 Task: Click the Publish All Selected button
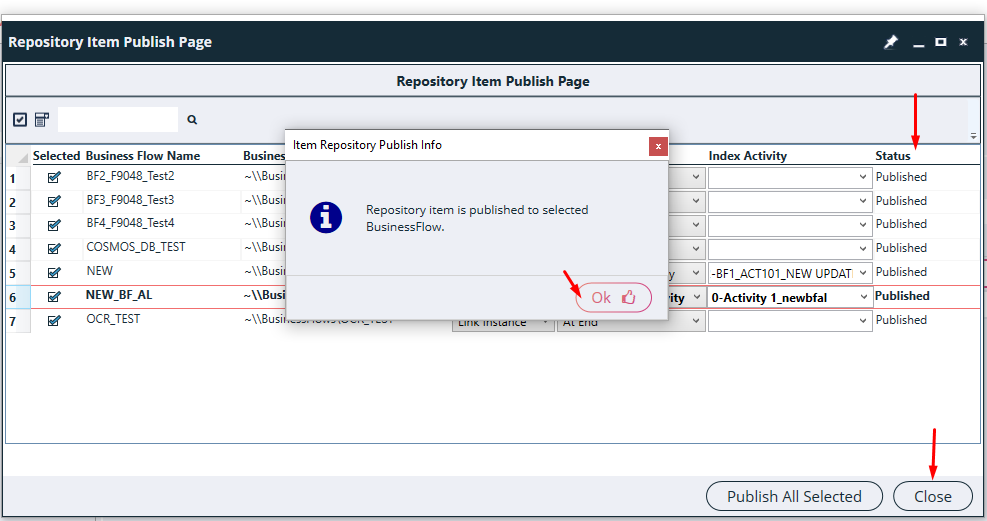(794, 496)
